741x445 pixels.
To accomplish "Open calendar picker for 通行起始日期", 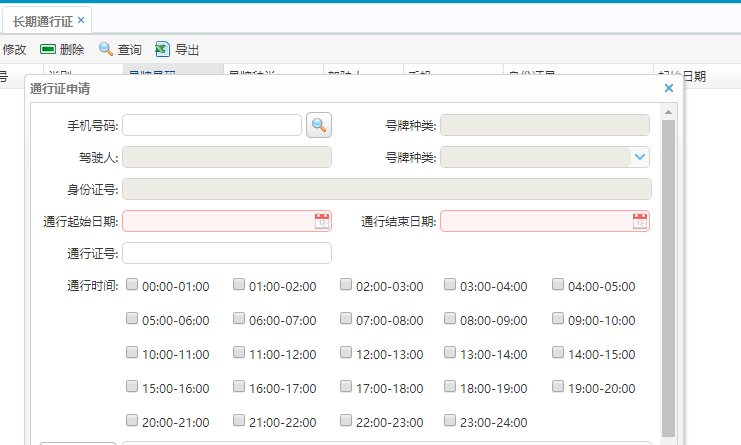I will [322, 221].
